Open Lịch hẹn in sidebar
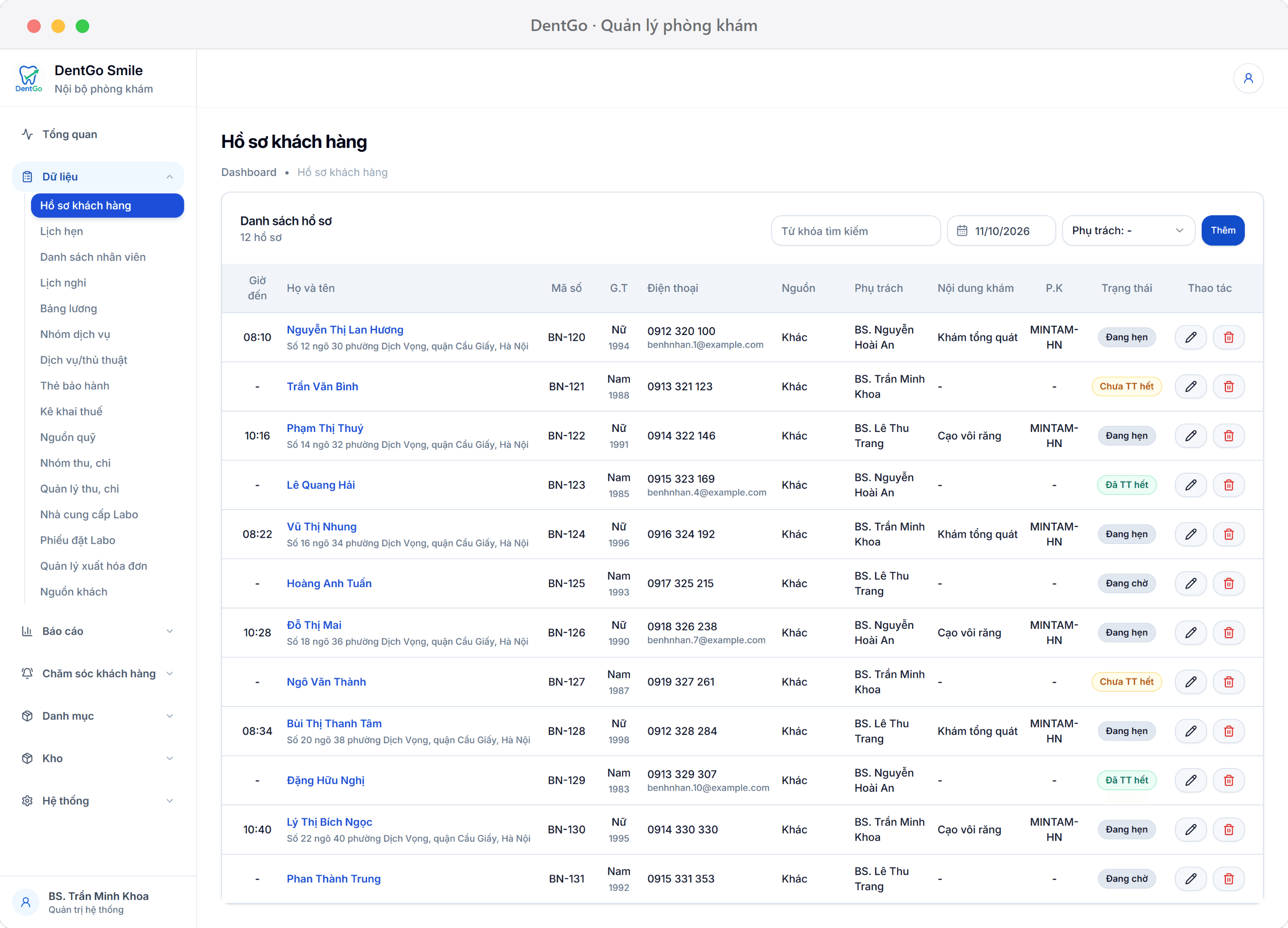 (x=61, y=231)
